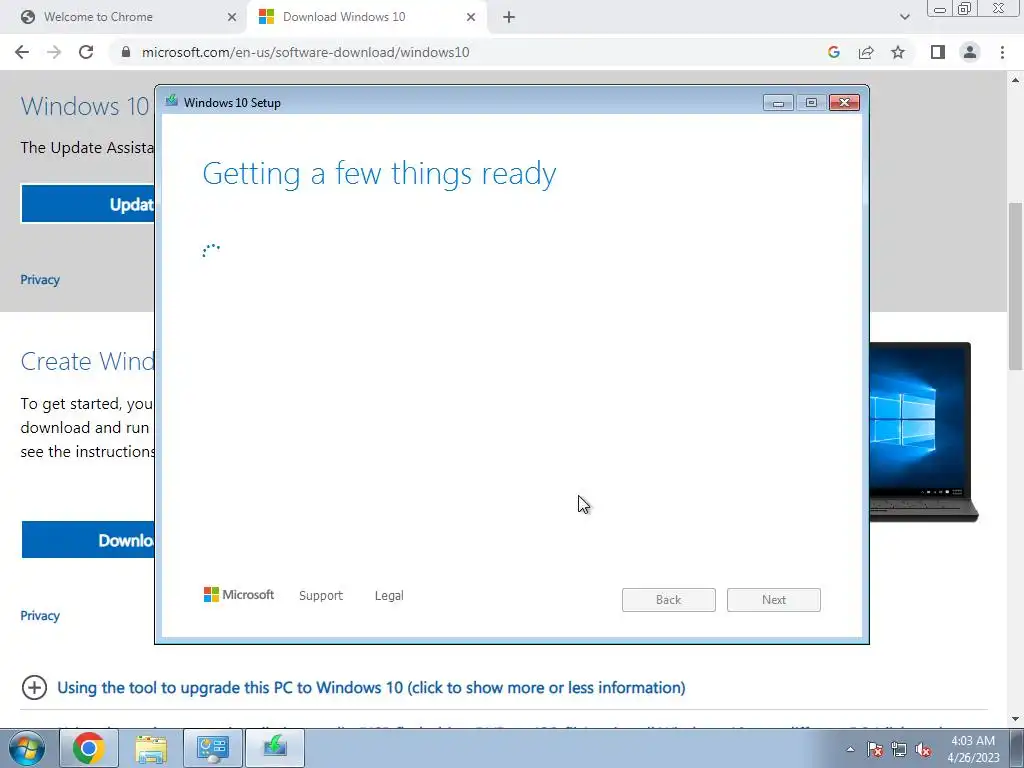Close the Download Windows 10 tab
The height and width of the screenshot is (768, 1024).
click(471, 17)
